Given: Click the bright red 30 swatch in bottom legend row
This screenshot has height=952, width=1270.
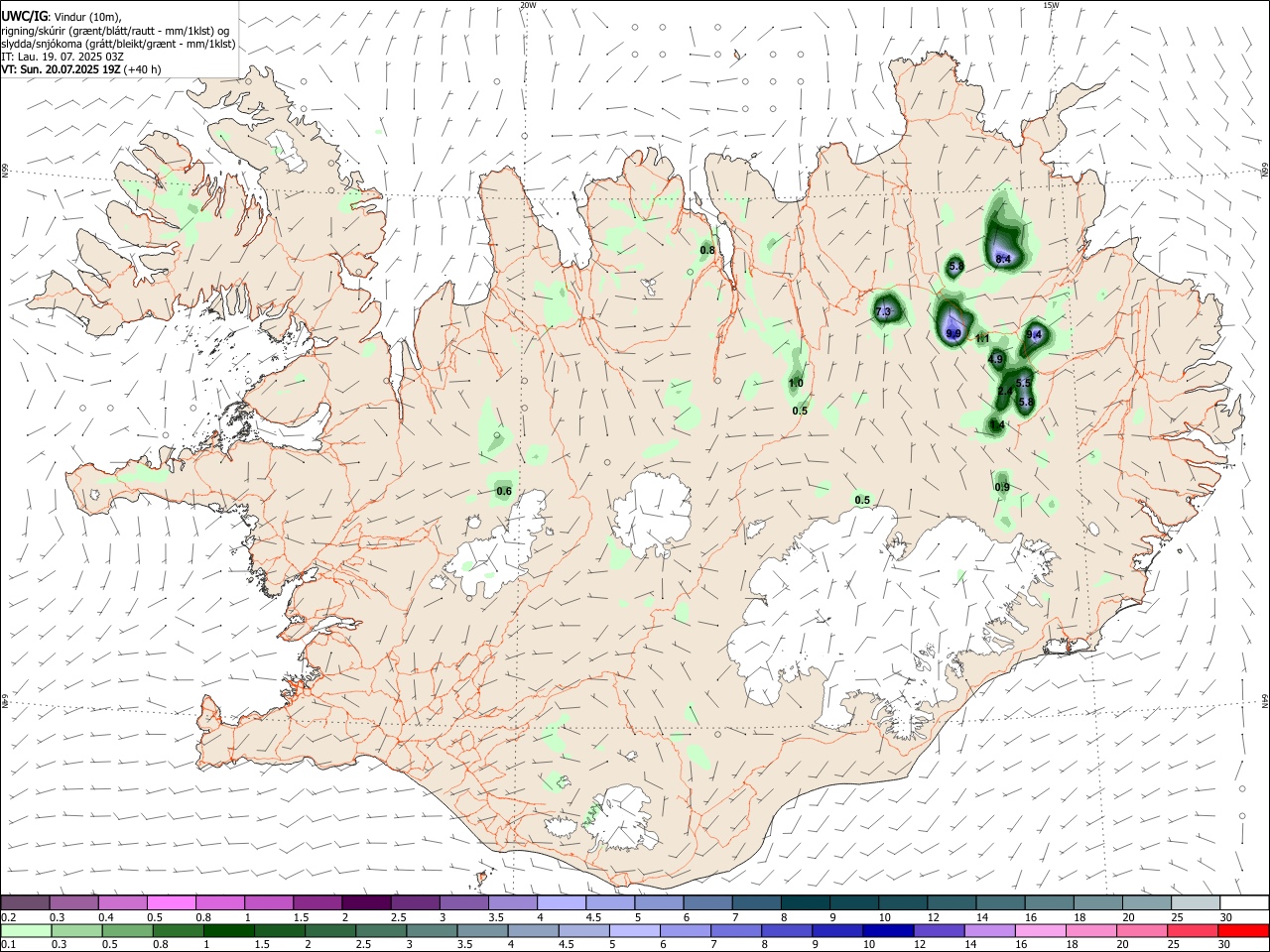Looking at the screenshot, I should point(1242,931).
